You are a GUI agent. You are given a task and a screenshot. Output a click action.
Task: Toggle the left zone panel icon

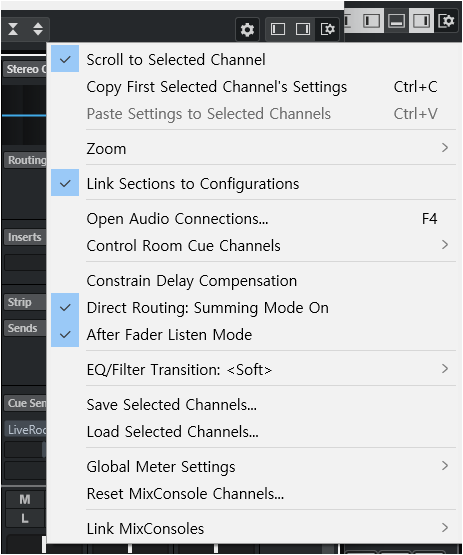click(278, 29)
